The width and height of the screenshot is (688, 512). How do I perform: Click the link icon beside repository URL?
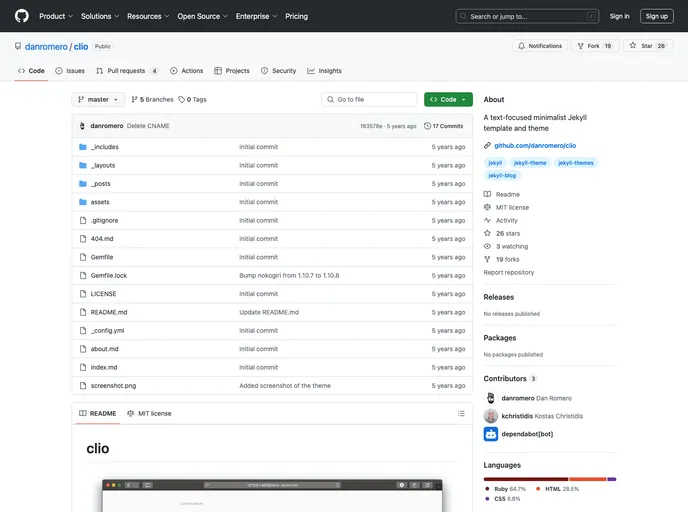click(487, 145)
